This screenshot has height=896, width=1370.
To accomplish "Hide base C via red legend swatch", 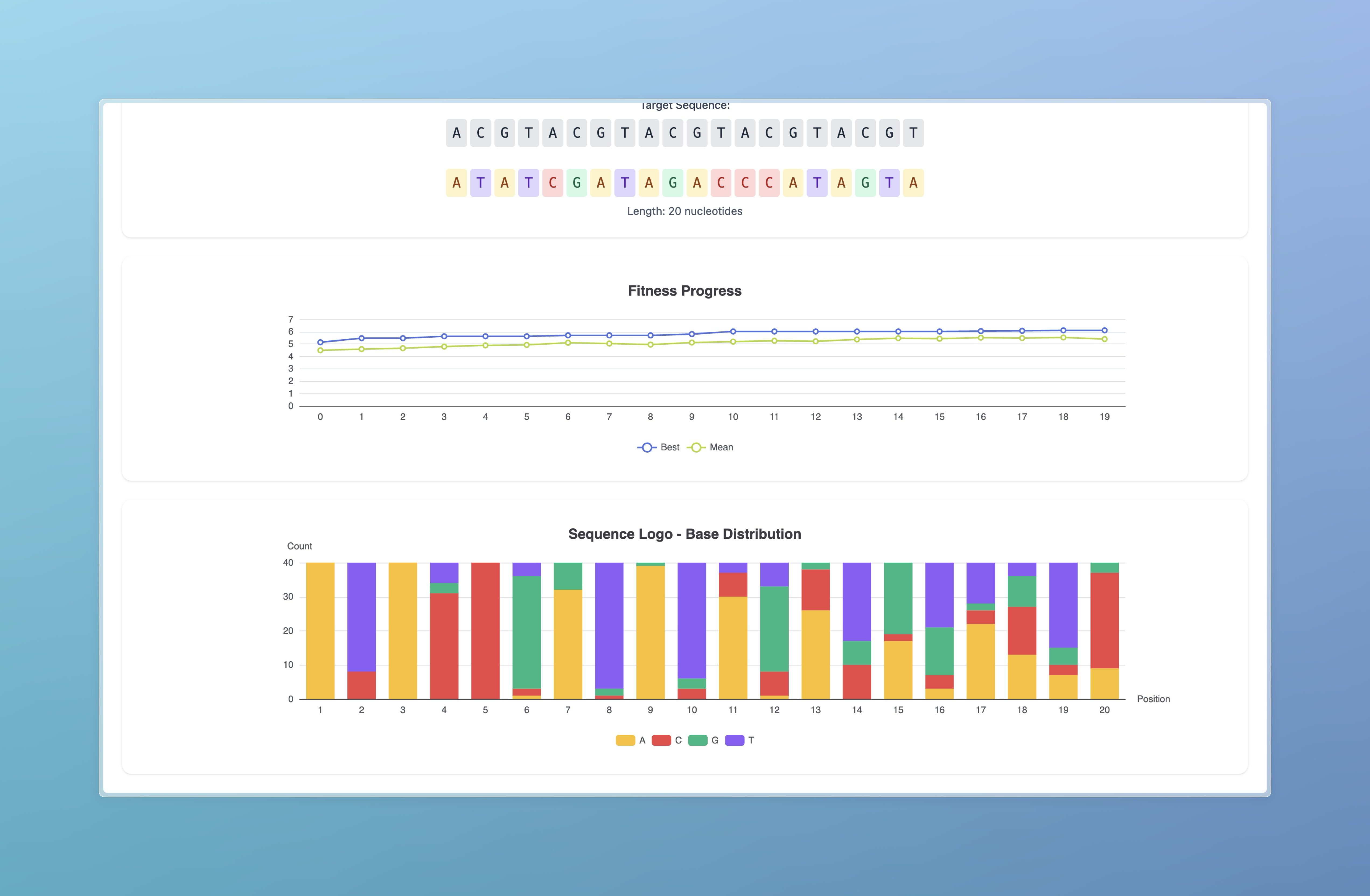I will click(661, 740).
